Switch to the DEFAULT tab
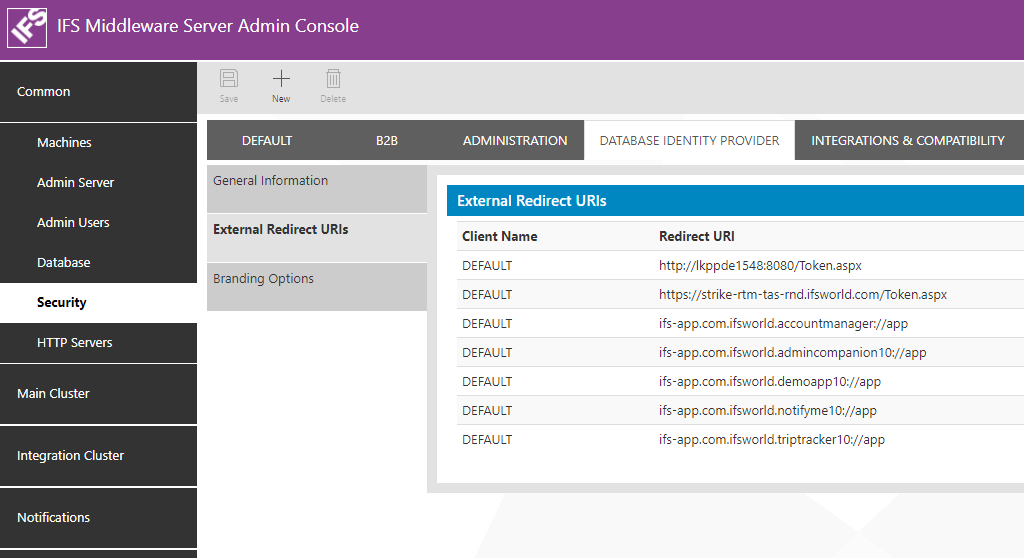1024x558 pixels. tap(267, 140)
